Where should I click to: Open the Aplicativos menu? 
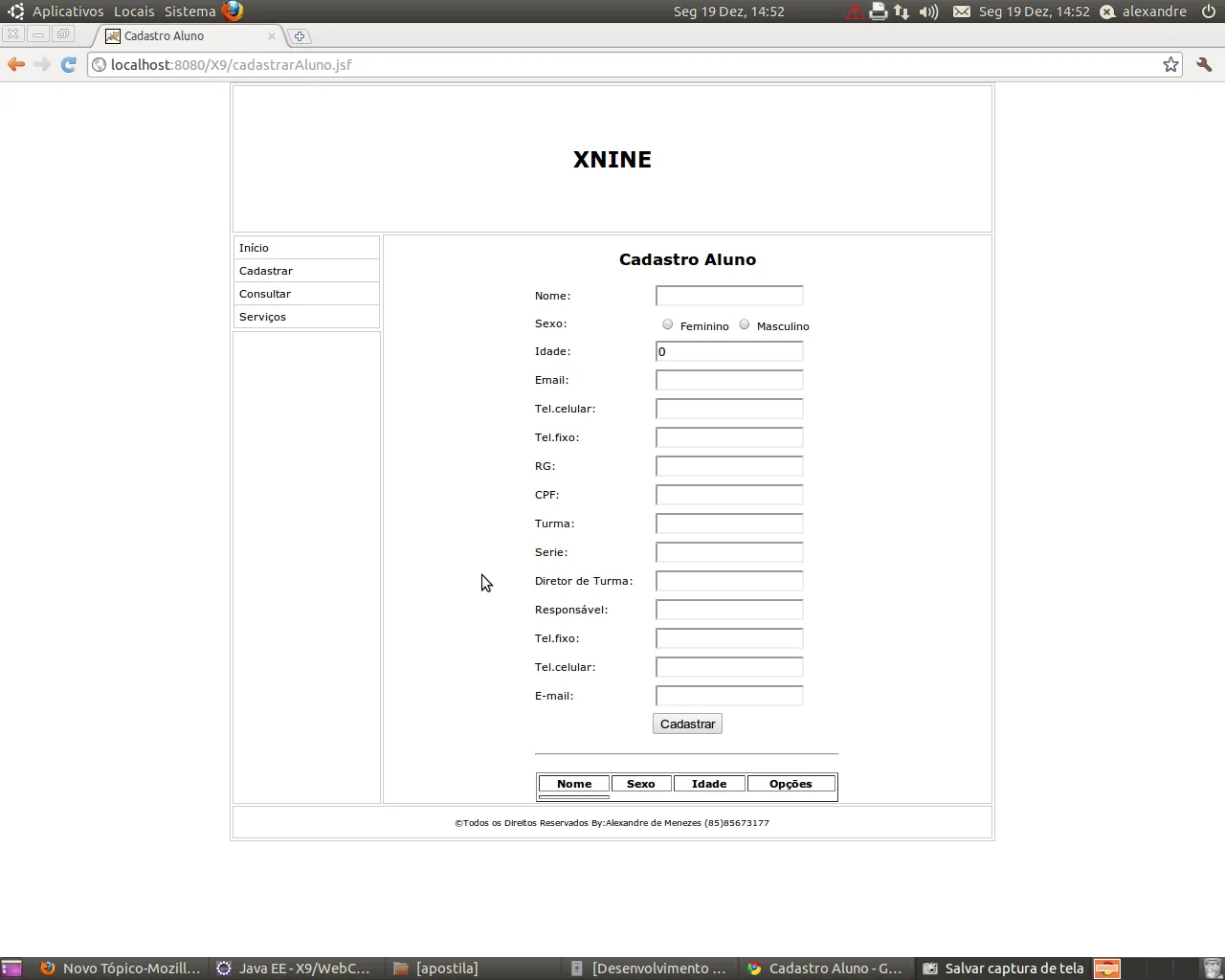[x=68, y=11]
